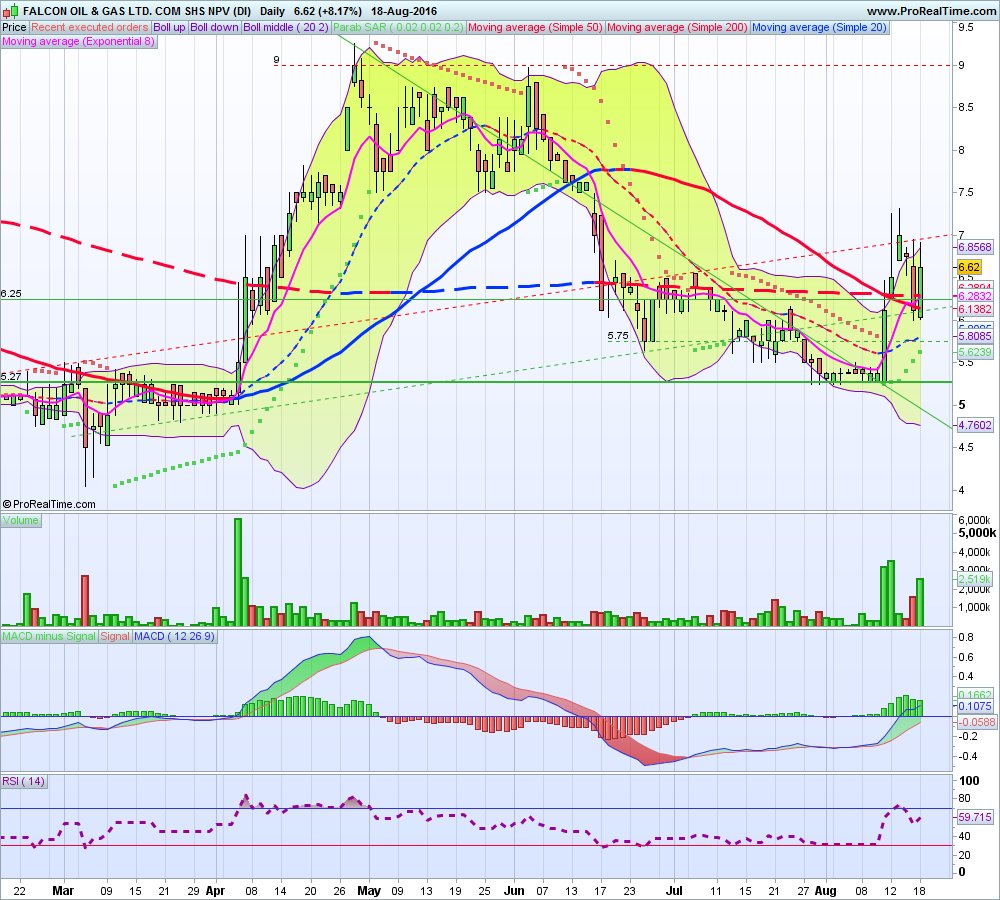The width and height of the screenshot is (1000, 900).
Task: Click the -0.0588 MACD histogram value tag
Action: pos(976,722)
